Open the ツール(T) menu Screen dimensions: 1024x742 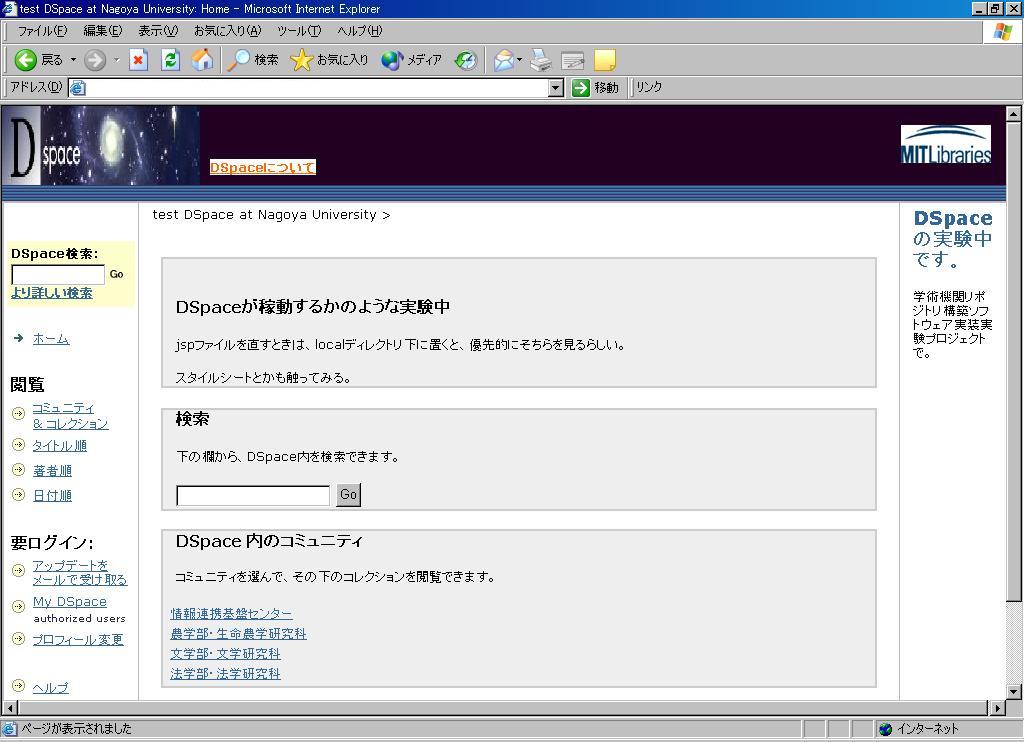coord(299,31)
